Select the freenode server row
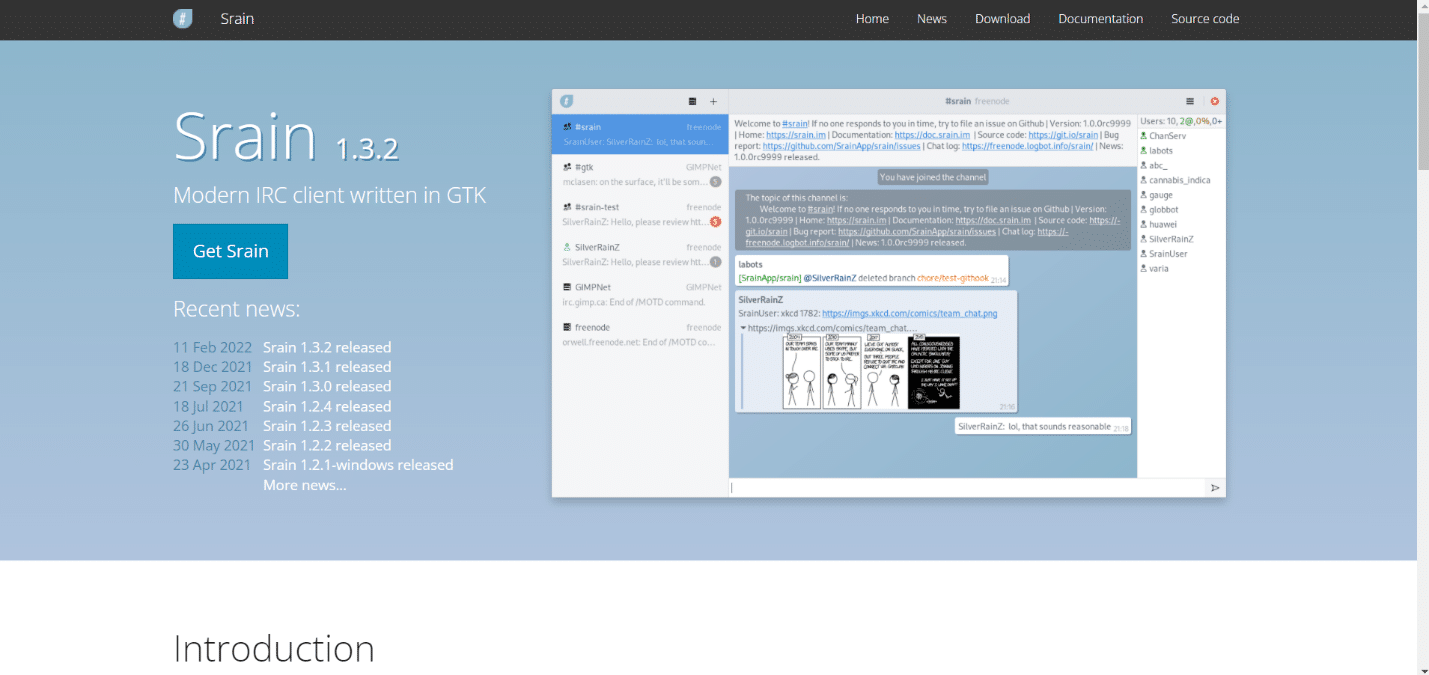The height and width of the screenshot is (675, 1429). point(640,334)
